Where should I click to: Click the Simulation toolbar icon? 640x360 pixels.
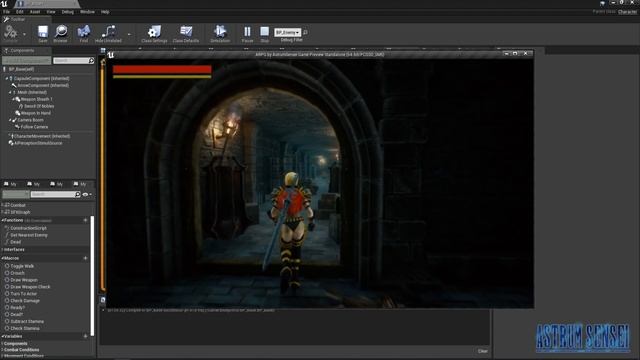point(220,33)
